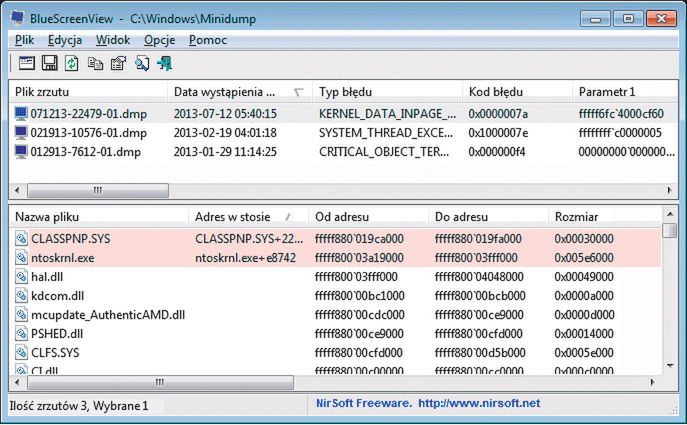Click lower pane vertical scrollbar thumb
687x425 pixels.
point(669,230)
